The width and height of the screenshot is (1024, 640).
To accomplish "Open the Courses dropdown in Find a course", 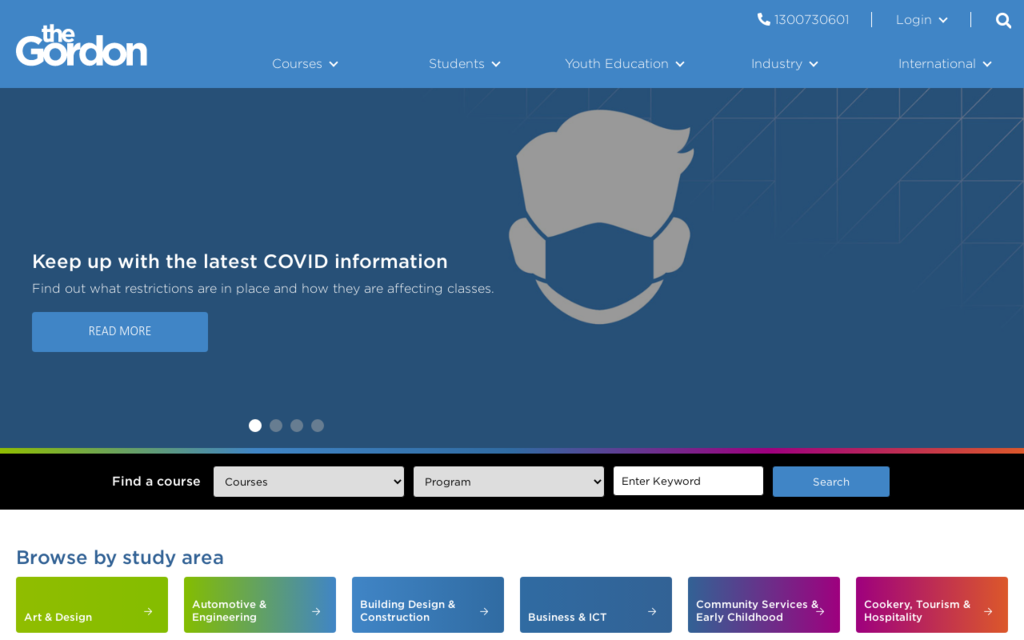I will [308, 482].
